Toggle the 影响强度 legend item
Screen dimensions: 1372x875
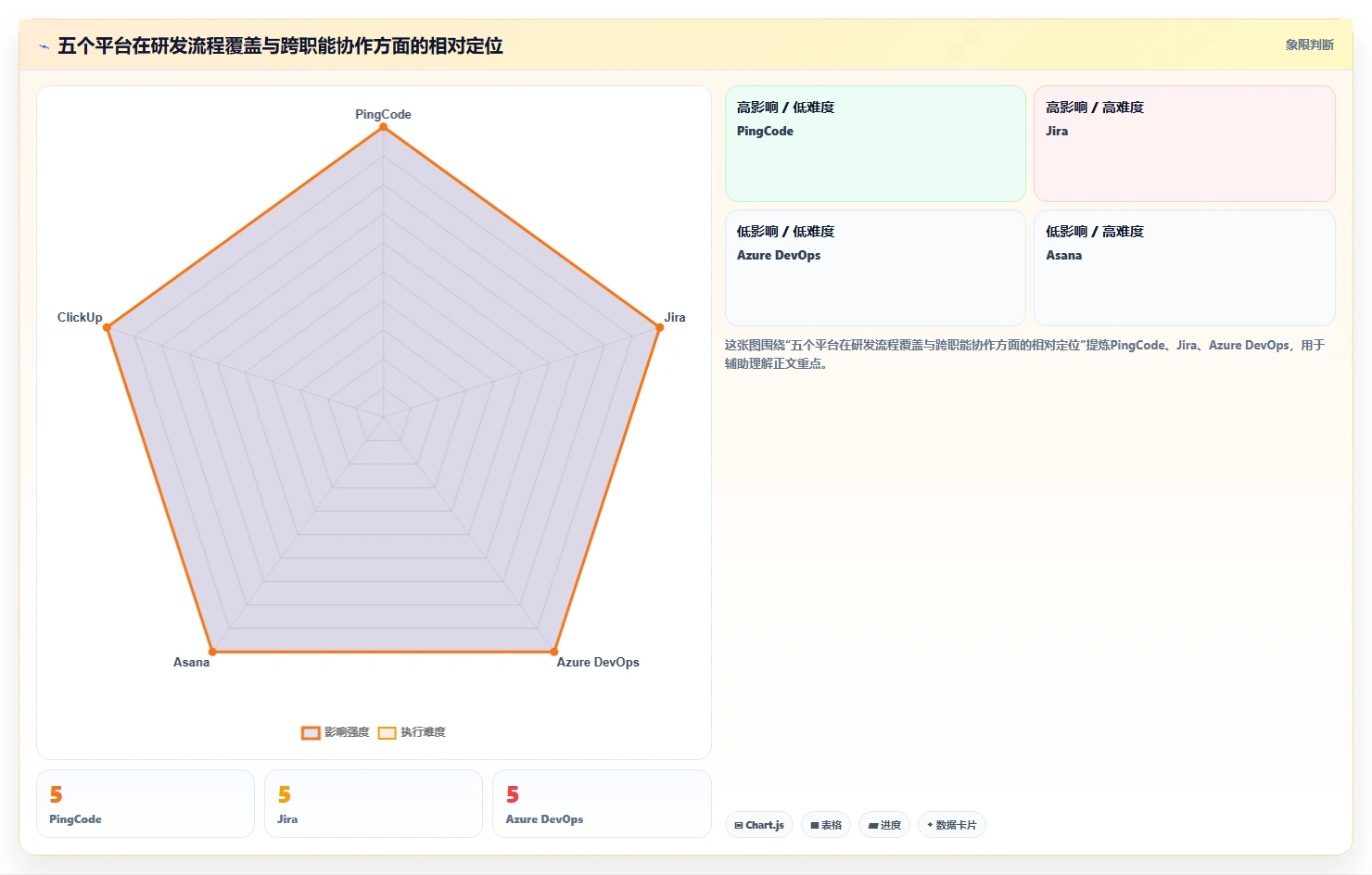[x=336, y=732]
